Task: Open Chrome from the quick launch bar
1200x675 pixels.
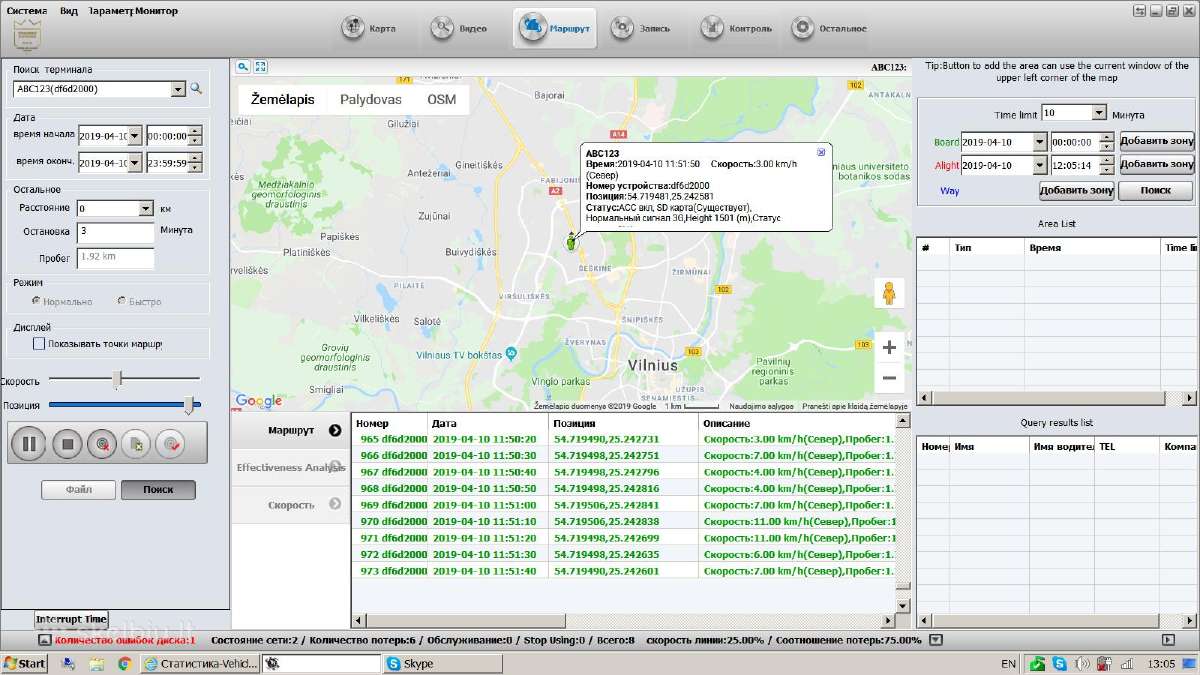Action: [x=124, y=663]
